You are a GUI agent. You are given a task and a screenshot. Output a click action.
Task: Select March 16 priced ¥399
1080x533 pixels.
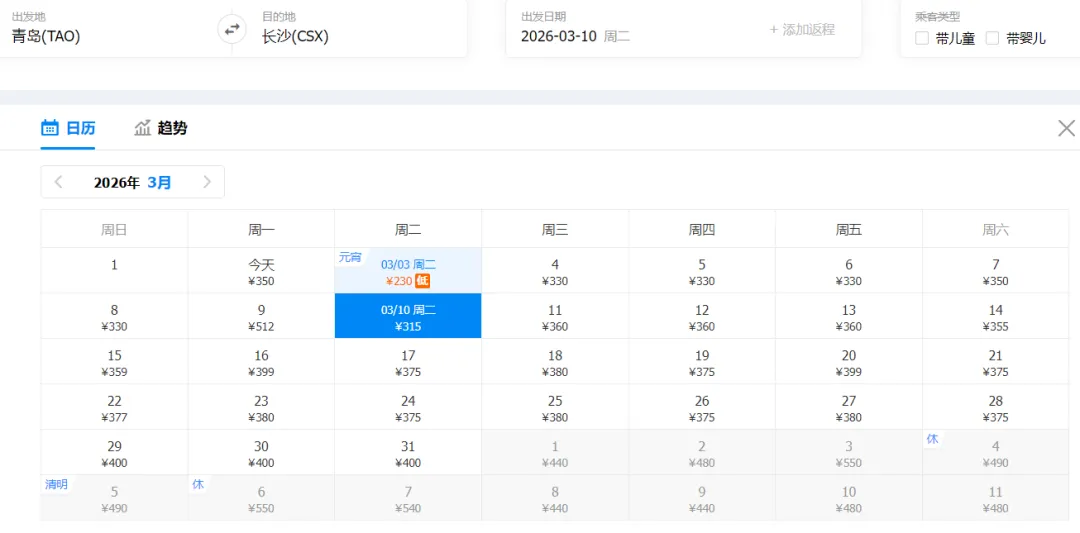point(261,362)
